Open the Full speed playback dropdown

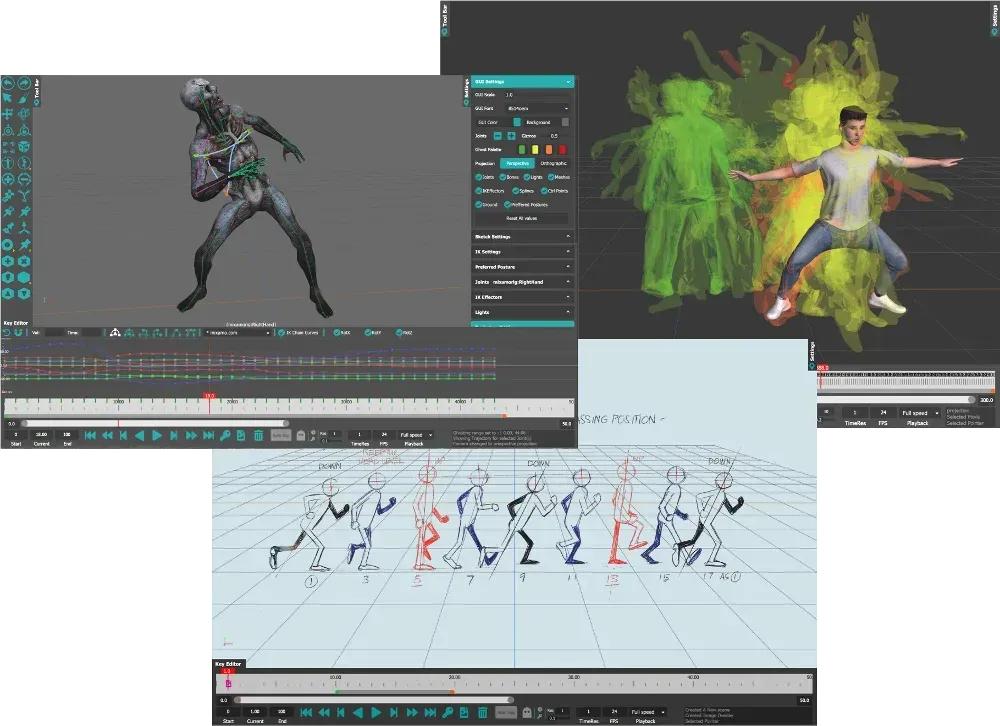click(415, 435)
